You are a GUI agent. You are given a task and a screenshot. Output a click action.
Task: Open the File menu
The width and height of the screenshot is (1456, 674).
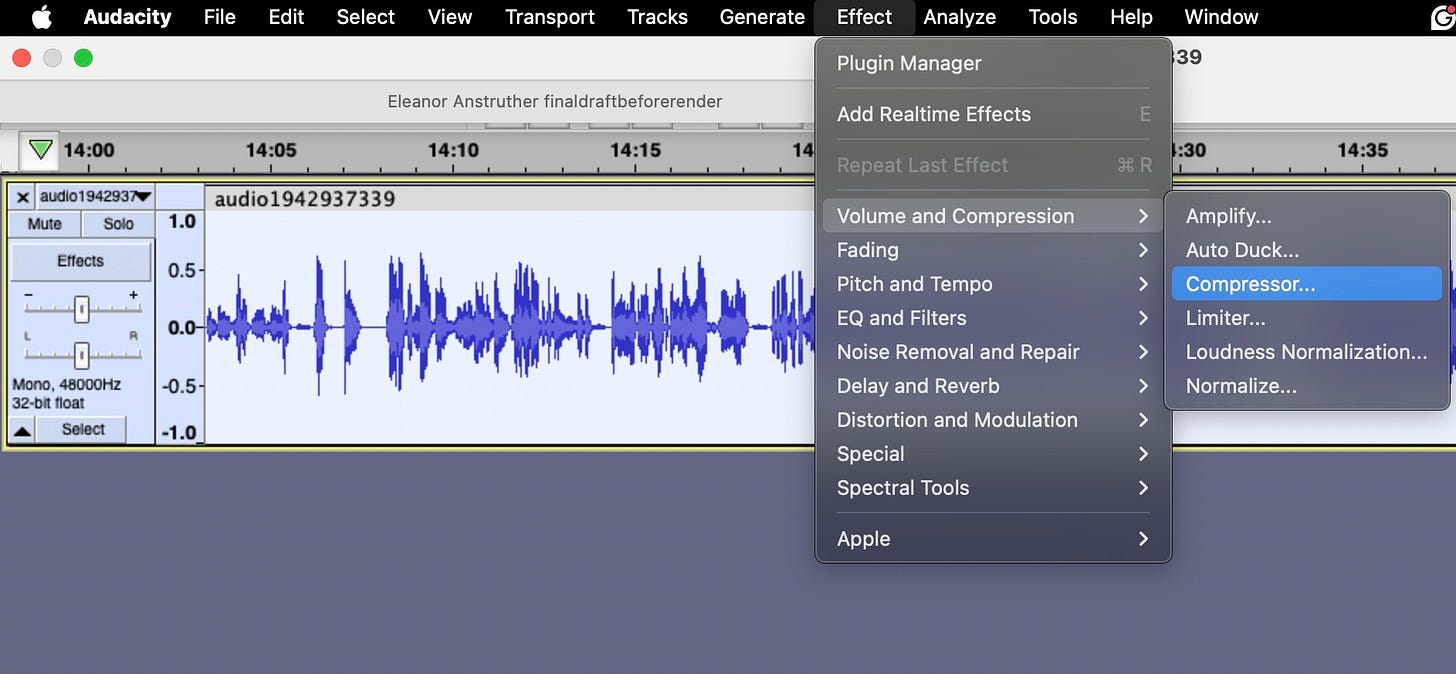pos(219,17)
